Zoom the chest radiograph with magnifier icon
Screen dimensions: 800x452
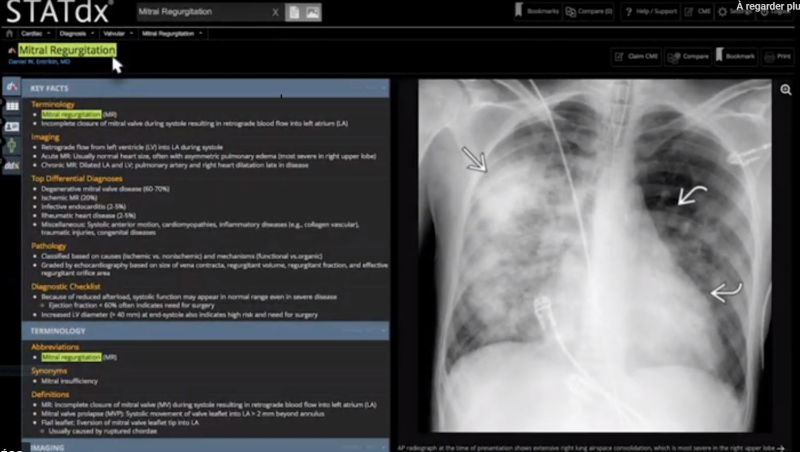[x=786, y=90]
